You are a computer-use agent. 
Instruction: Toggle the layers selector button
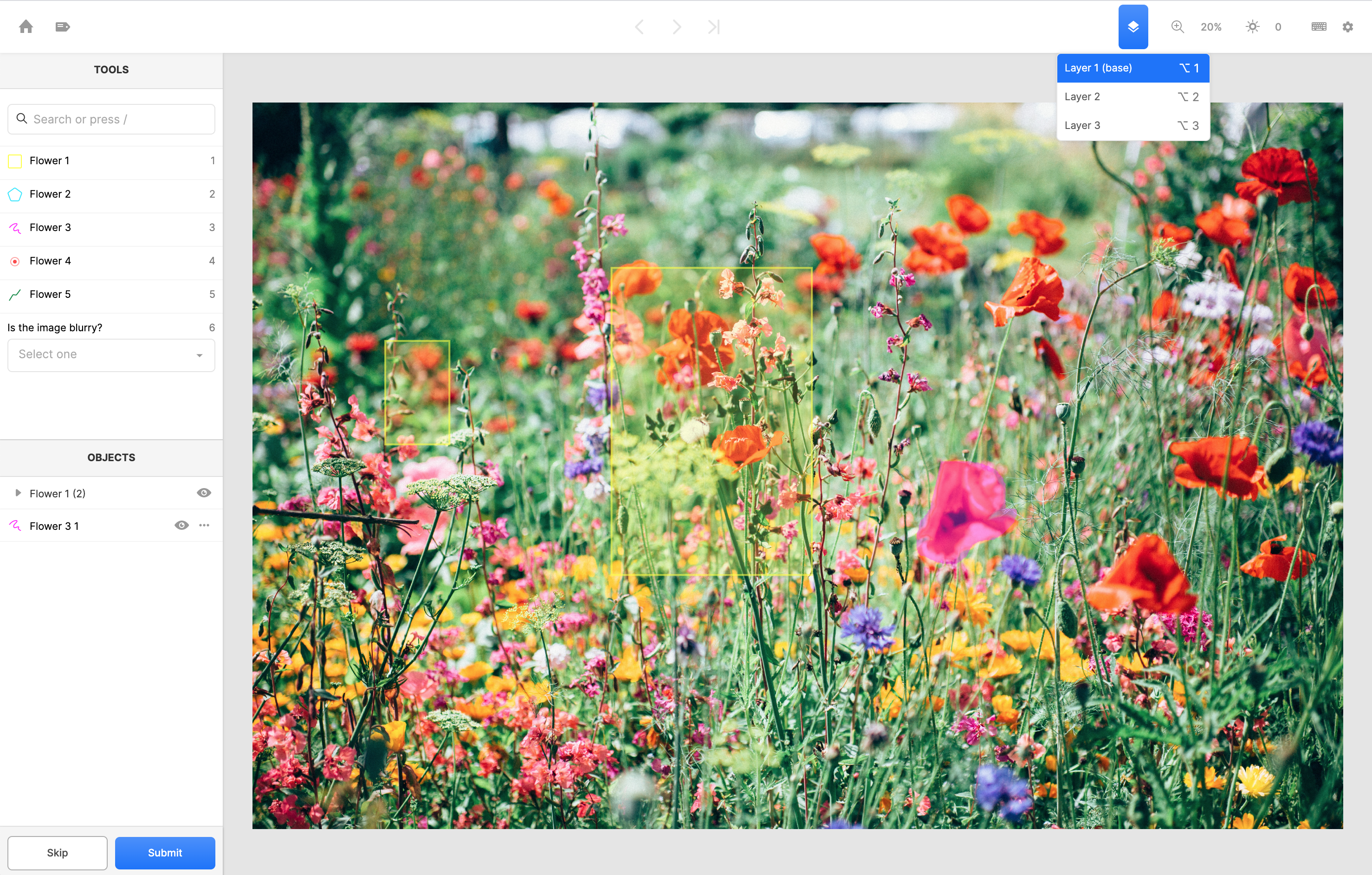[x=1133, y=27]
